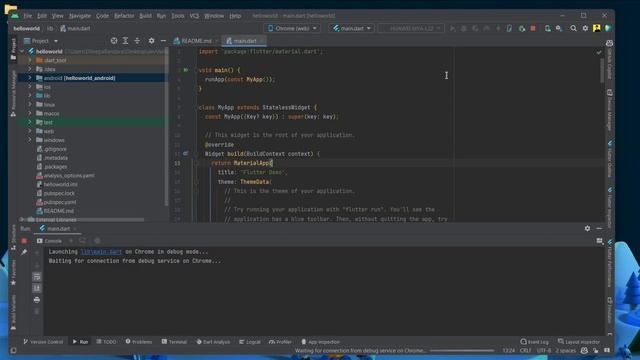Click the Copilot status icon in status bar
640x360 pixels.
point(584,351)
